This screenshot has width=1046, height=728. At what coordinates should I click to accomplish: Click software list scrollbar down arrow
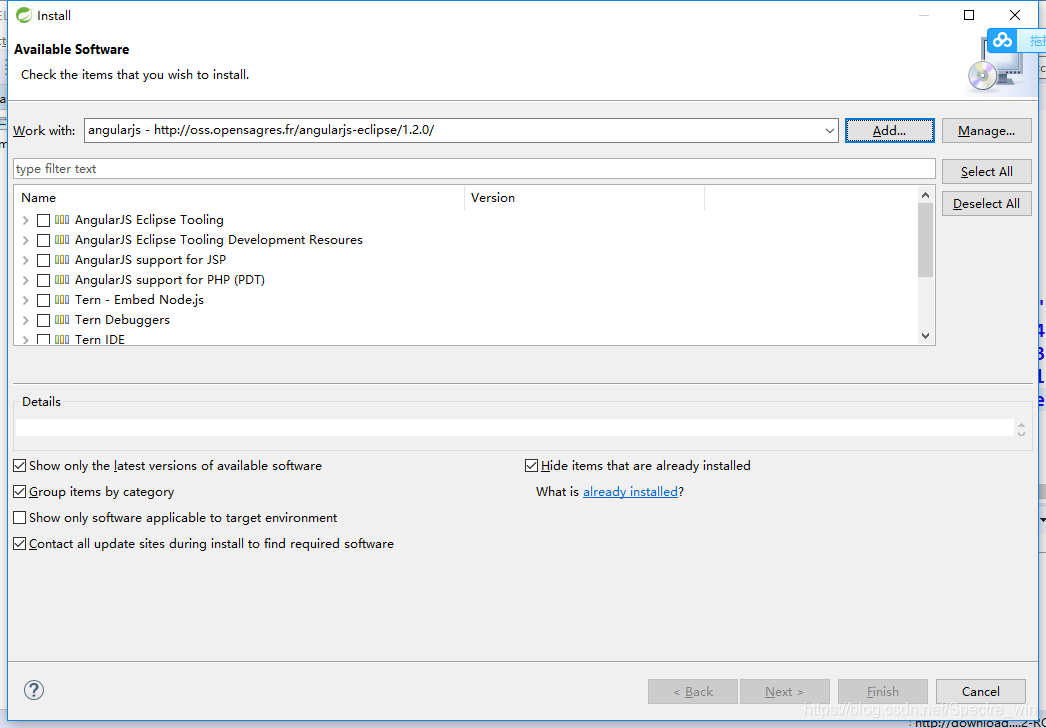[925, 336]
